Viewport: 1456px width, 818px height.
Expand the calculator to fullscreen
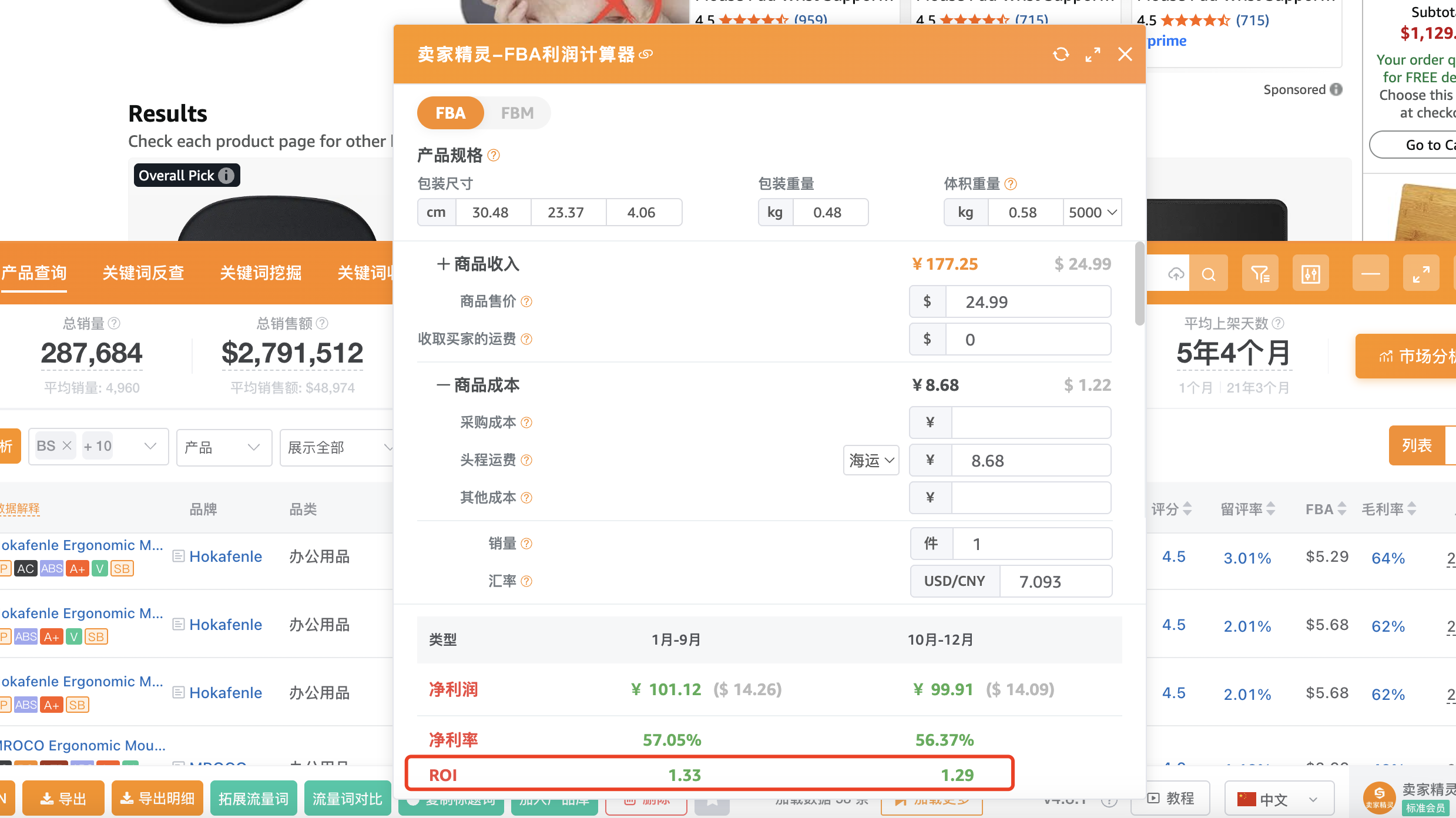[1093, 55]
